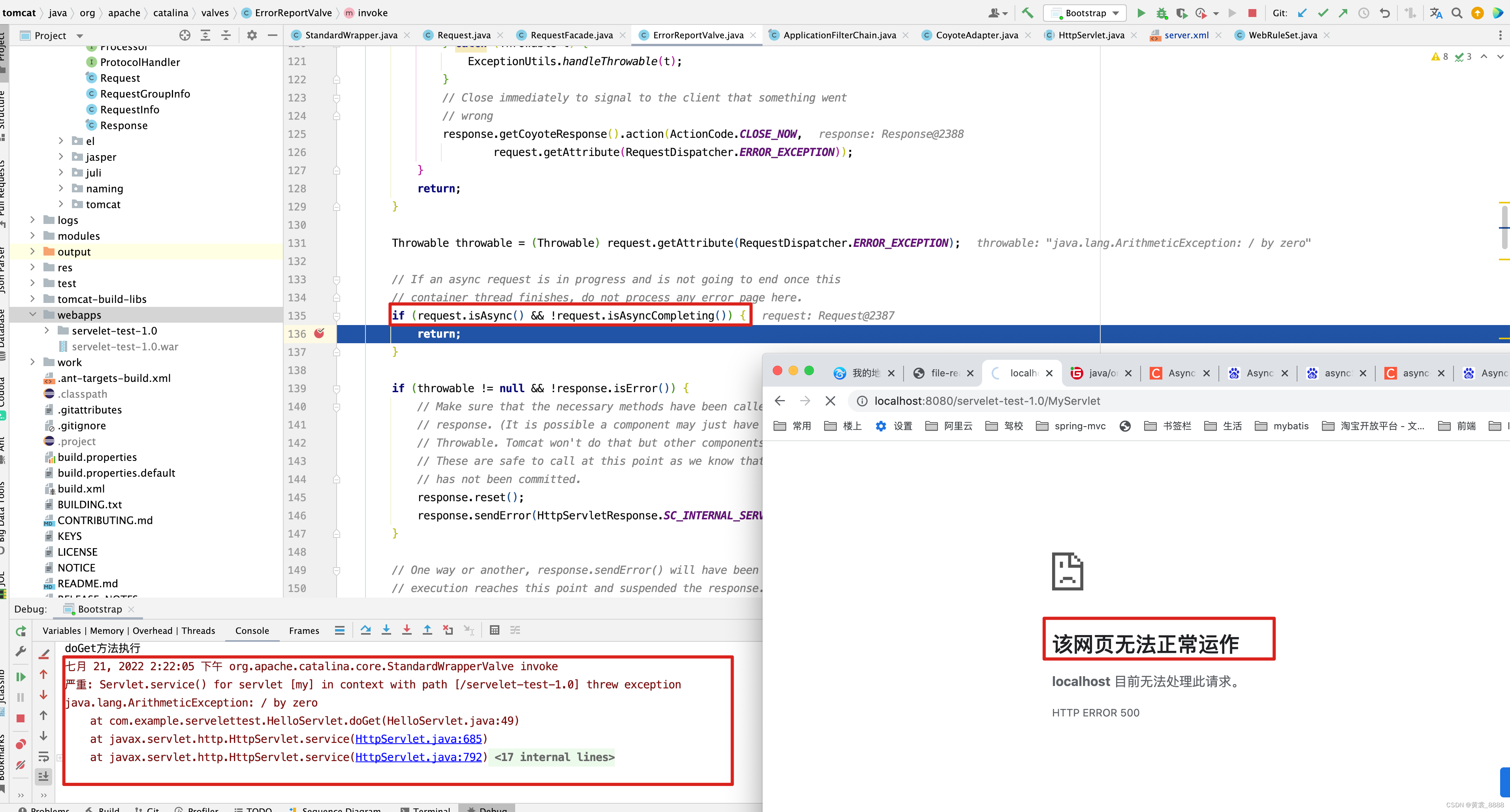Click Collapse All in the Project panel

coord(226,35)
